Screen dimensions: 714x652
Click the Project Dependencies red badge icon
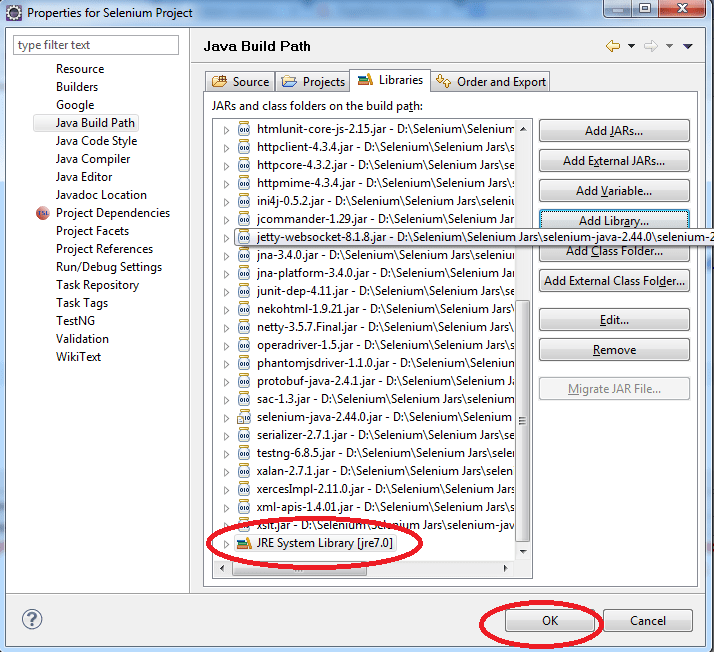point(43,213)
